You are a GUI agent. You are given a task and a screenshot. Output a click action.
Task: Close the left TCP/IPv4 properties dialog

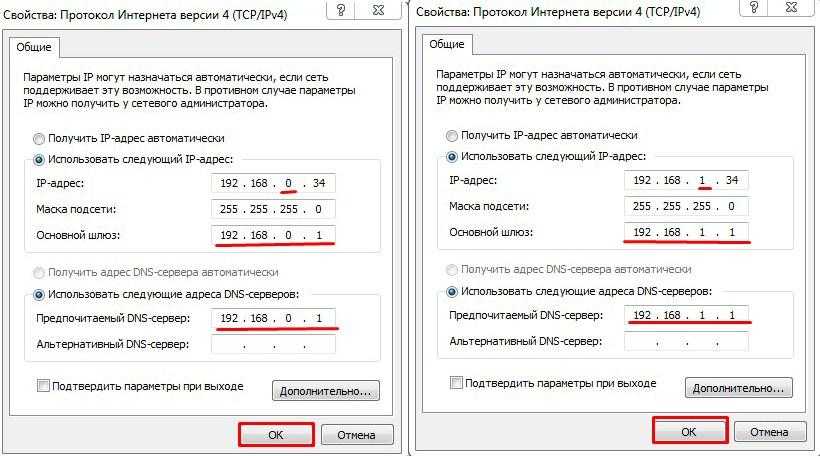[x=379, y=10]
